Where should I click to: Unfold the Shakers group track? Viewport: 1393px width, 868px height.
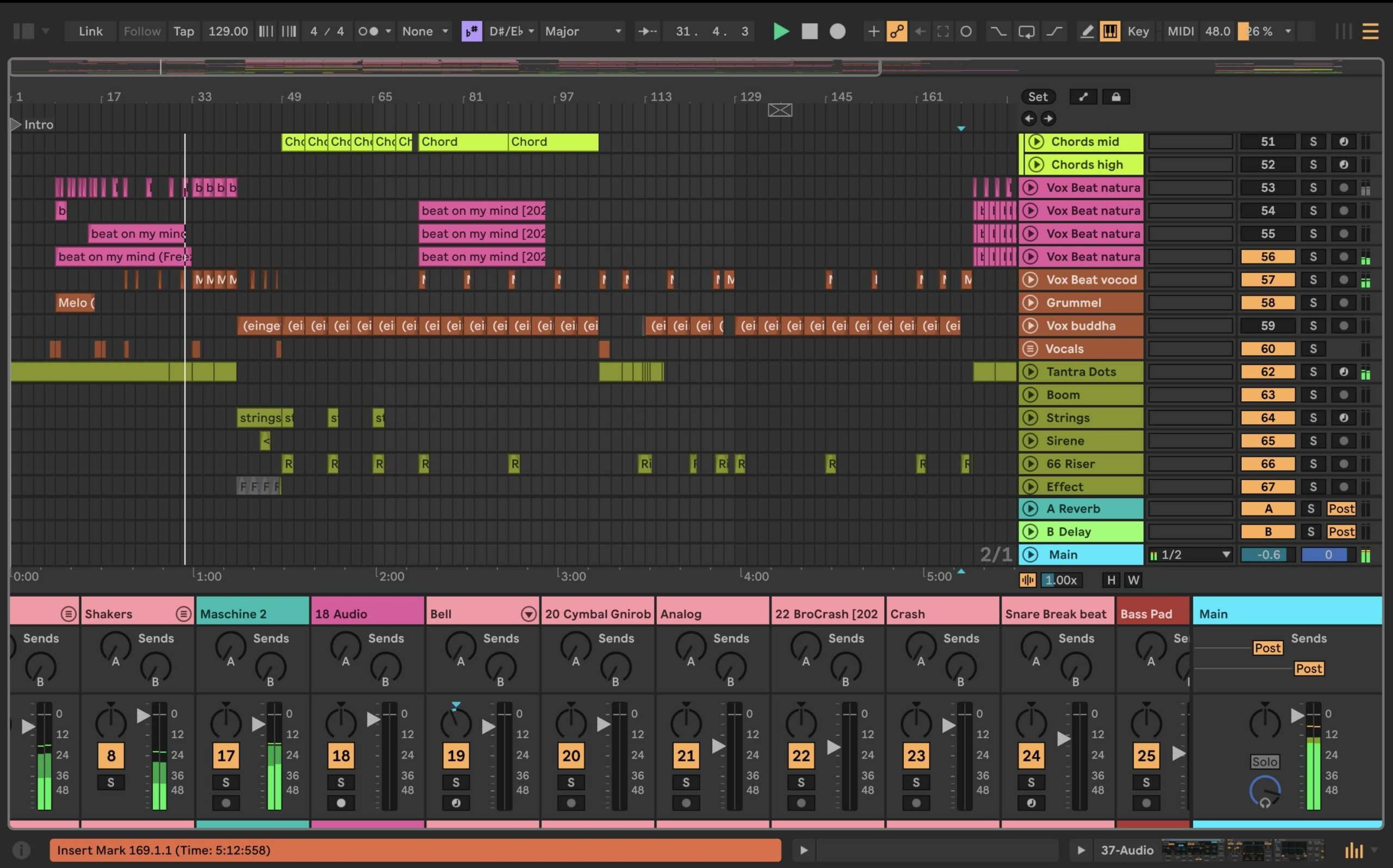click(183, 614)
